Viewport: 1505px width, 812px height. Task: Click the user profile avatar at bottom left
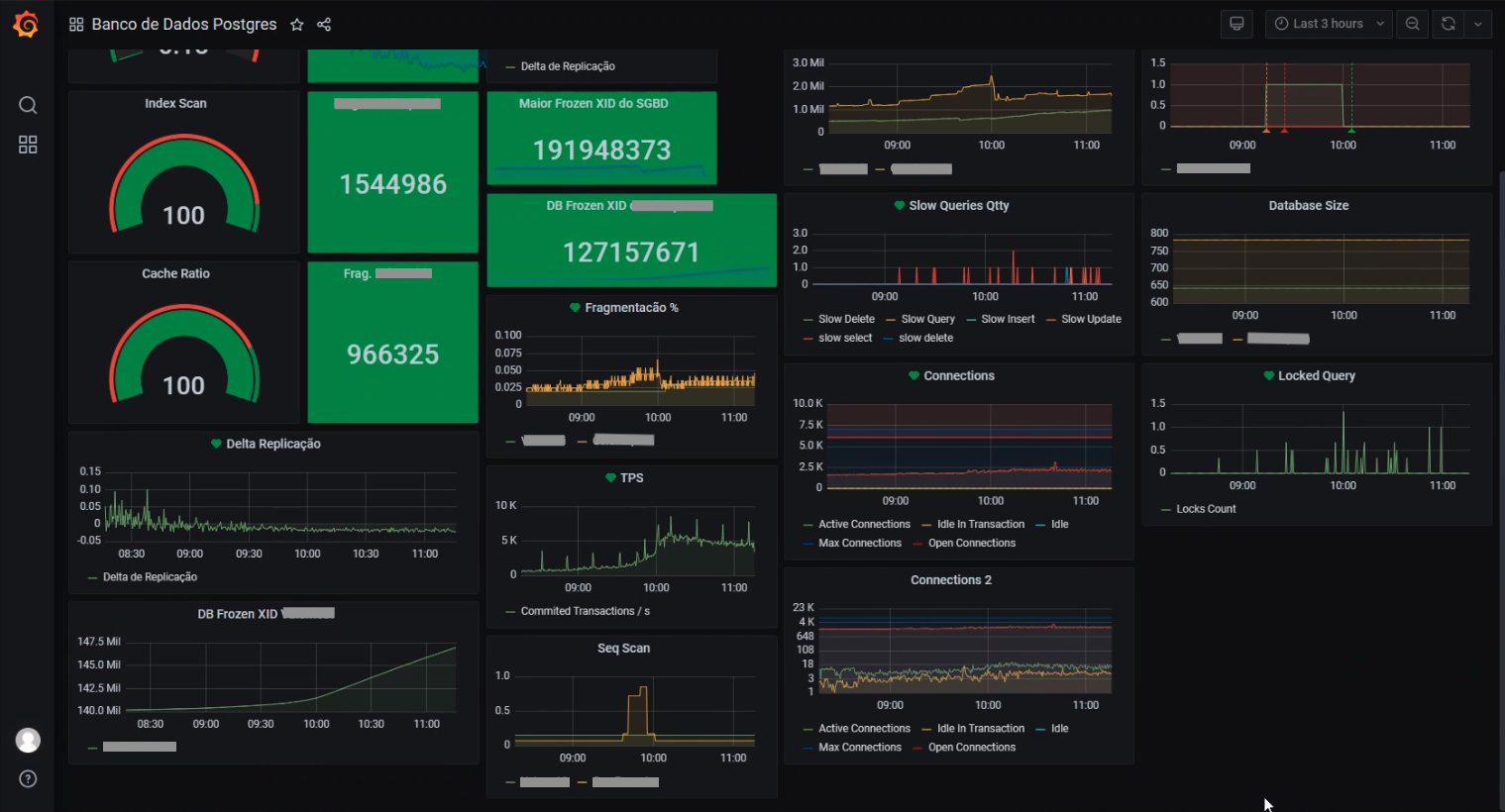(x=27, y=740)
